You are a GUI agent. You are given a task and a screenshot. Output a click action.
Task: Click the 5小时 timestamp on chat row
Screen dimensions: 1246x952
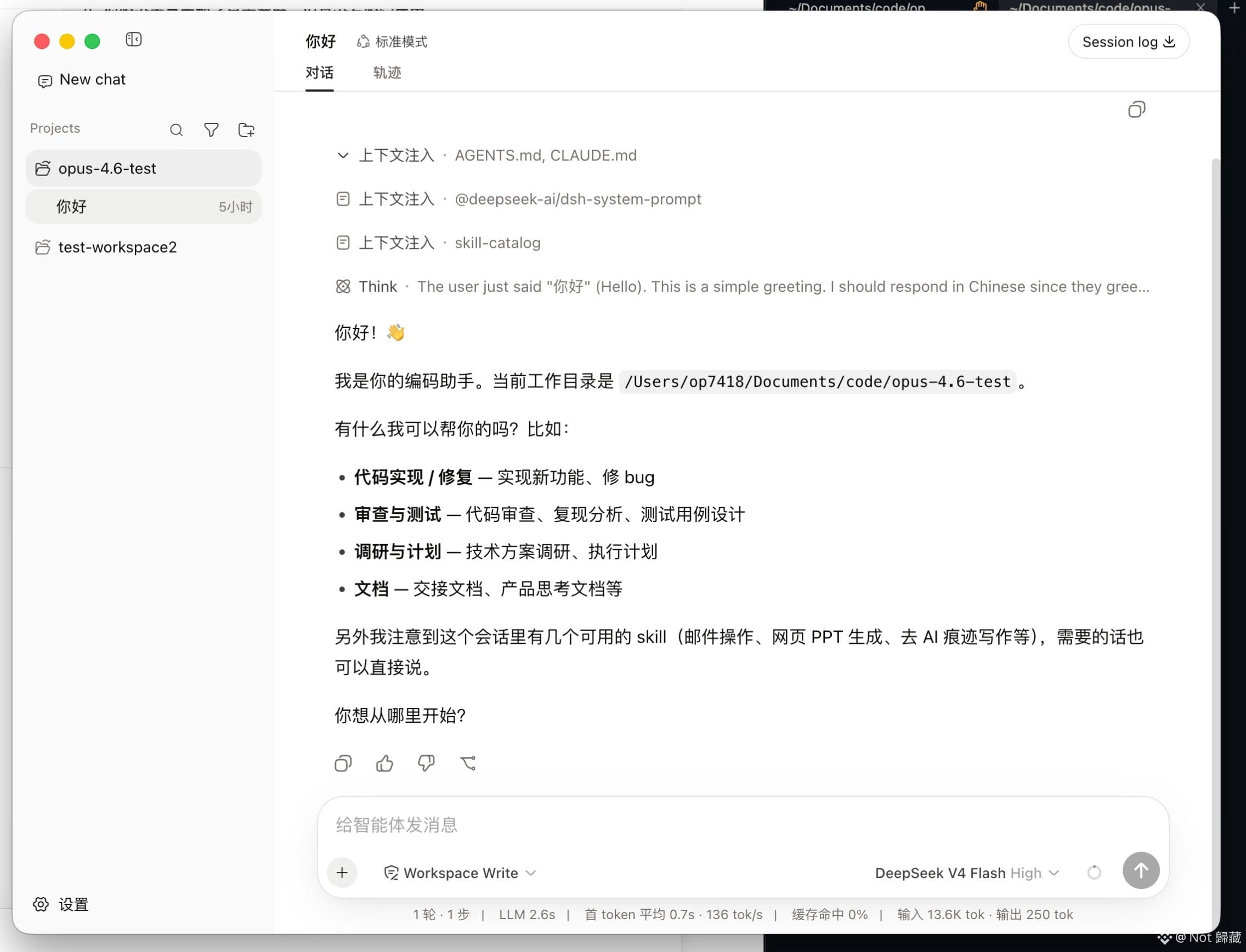[235, 207]
